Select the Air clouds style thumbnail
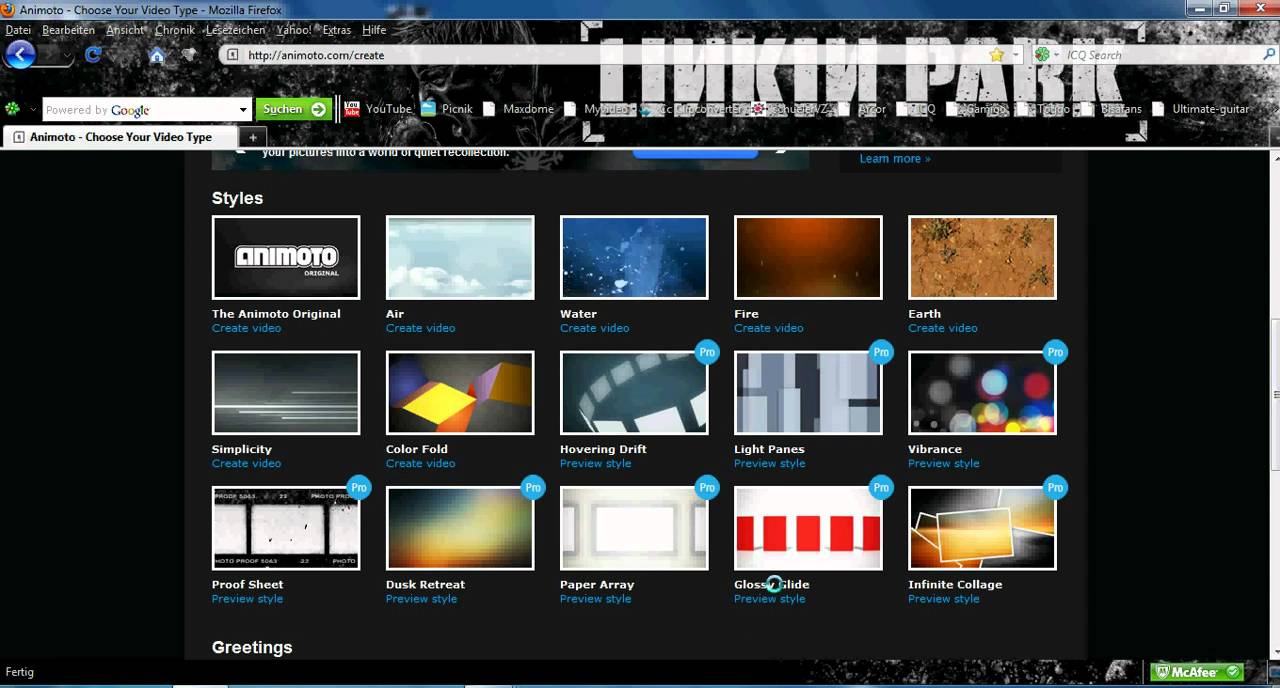Screen dimensions: 1280x688 point(460,257)
